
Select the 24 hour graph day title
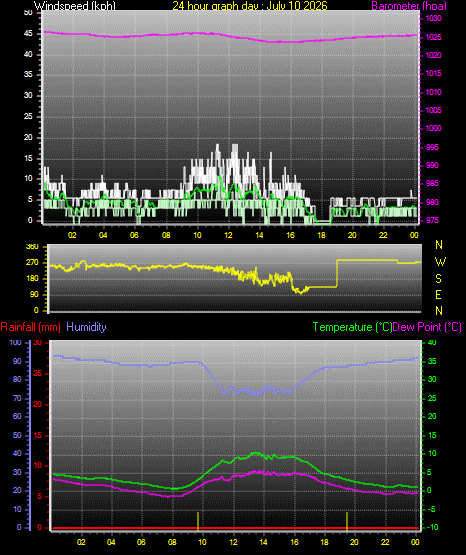click(x=250, y=6)
